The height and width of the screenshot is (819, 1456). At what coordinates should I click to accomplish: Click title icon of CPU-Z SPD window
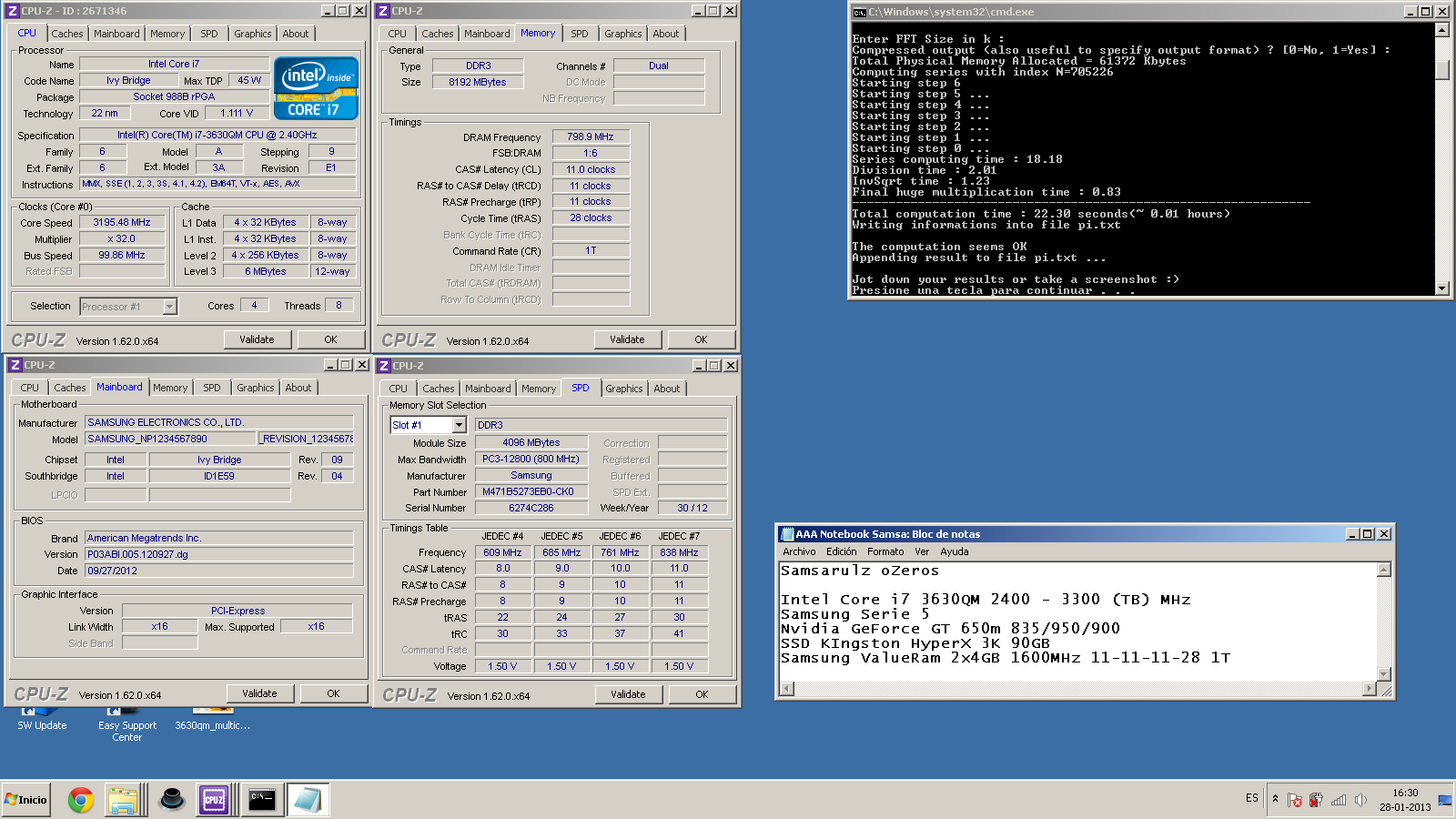tap(384, 366)
